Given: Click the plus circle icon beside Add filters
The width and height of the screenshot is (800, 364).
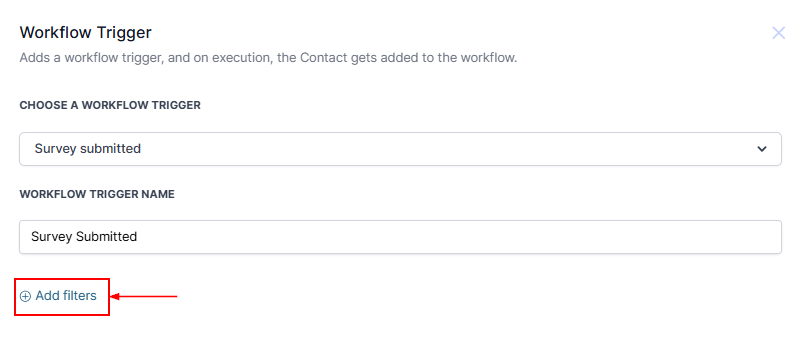Looking at the screenshot, I should tap(25, 296).
